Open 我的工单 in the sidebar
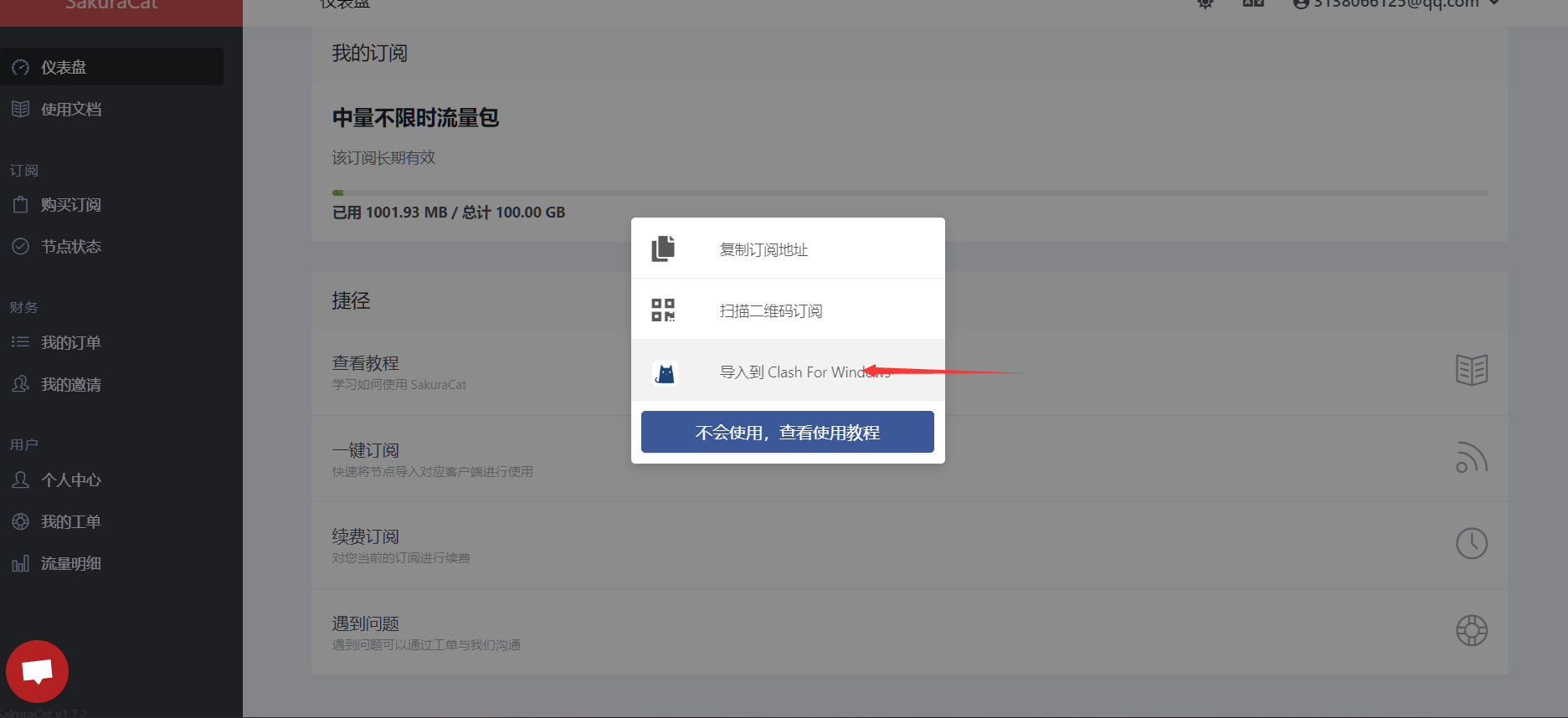Viewport: 1568px width, 718px height. [x=71, y=522]
